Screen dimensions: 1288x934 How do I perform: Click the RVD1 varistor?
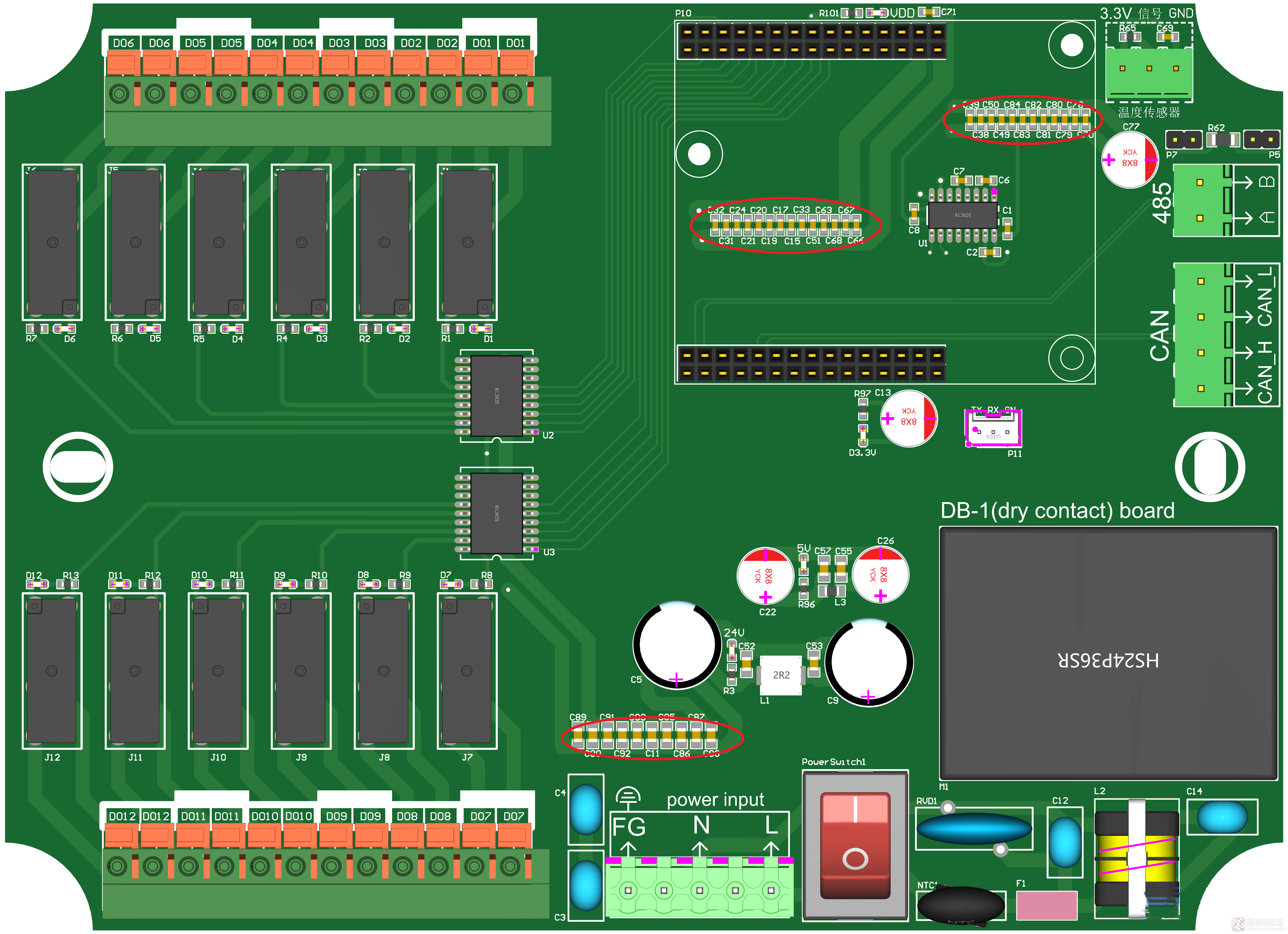[x=974, y=828]
